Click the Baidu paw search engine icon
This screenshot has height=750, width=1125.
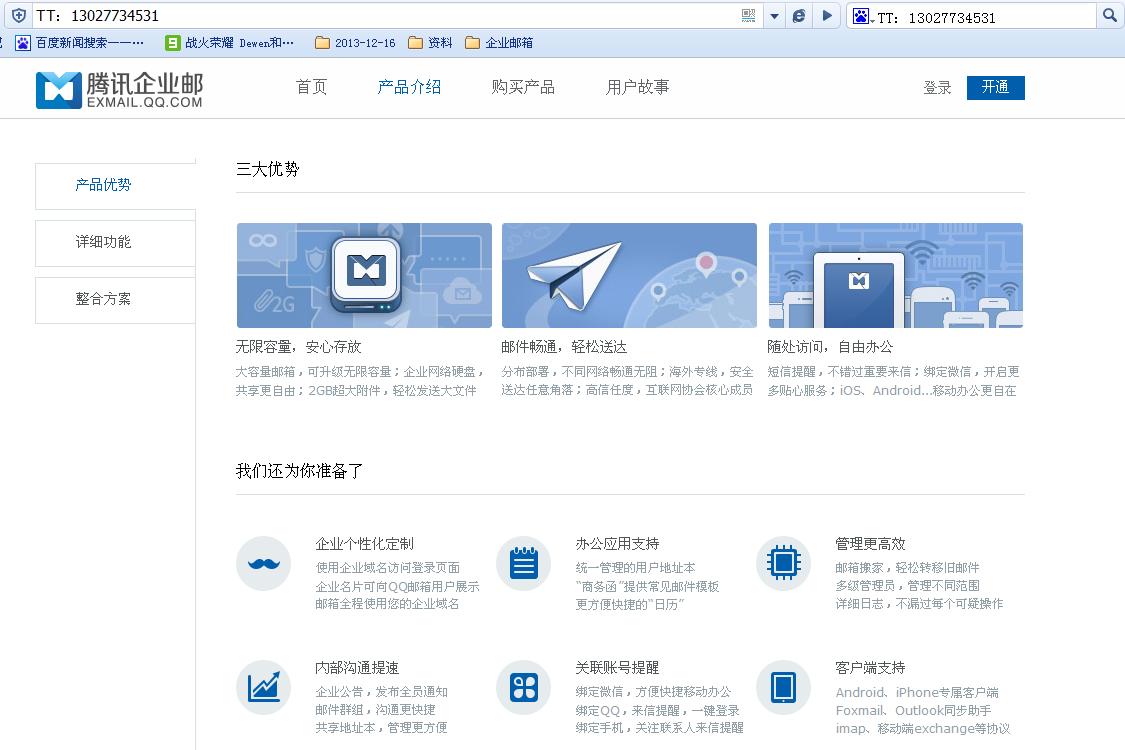[x=861, y=16]
